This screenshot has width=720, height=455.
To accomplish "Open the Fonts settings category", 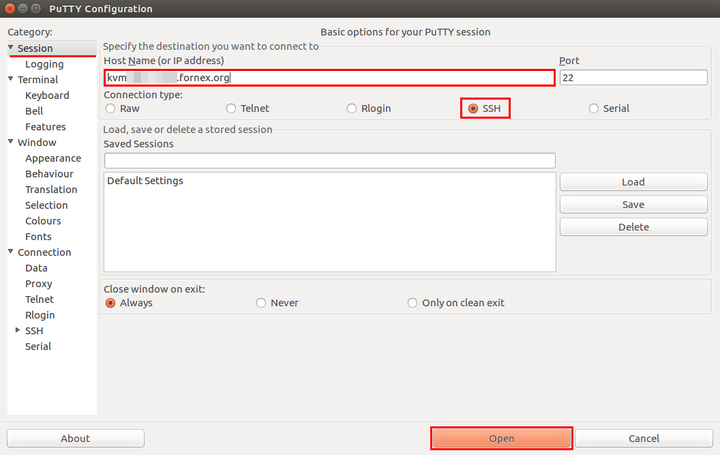I will click(39, 237).
